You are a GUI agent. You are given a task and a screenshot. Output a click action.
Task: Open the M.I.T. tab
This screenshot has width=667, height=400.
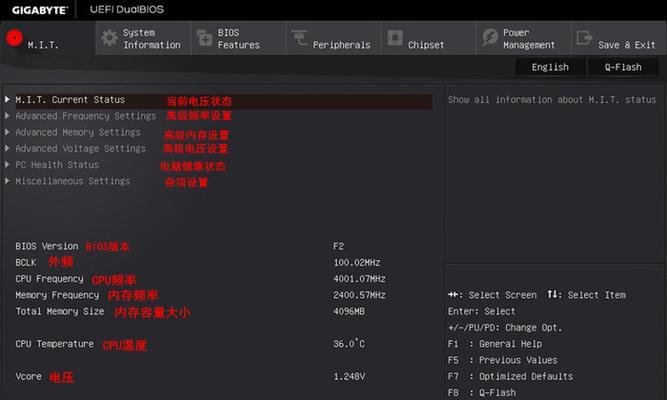tap(48, 38)
